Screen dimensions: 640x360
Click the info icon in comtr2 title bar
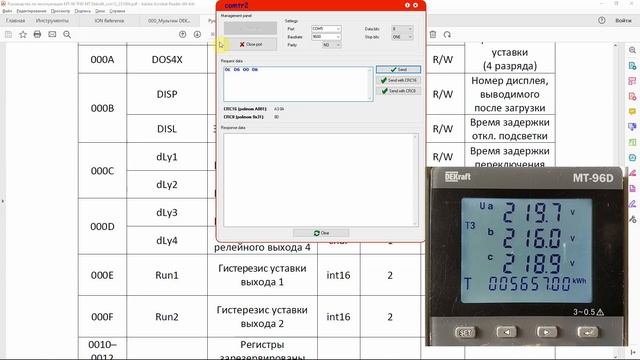407,5
